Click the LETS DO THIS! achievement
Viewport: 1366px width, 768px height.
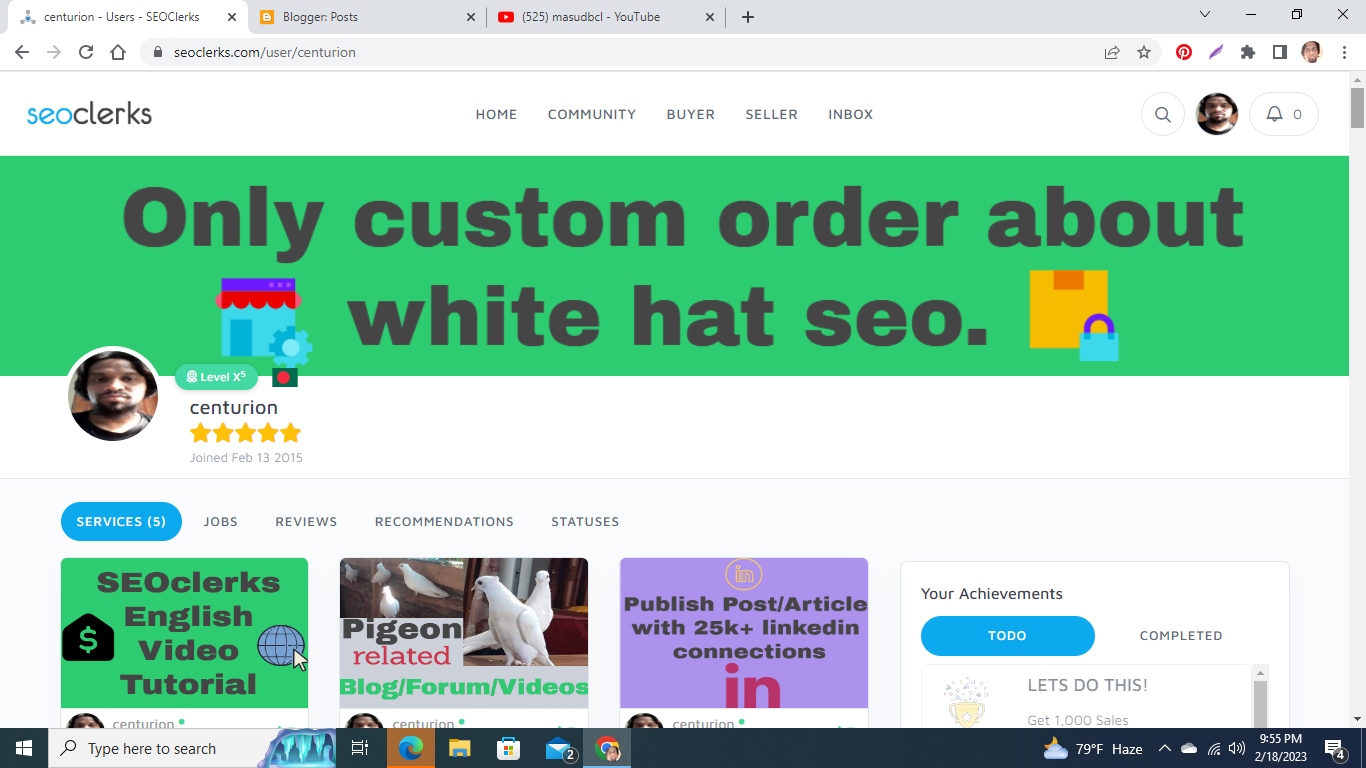pos(1087,685)
